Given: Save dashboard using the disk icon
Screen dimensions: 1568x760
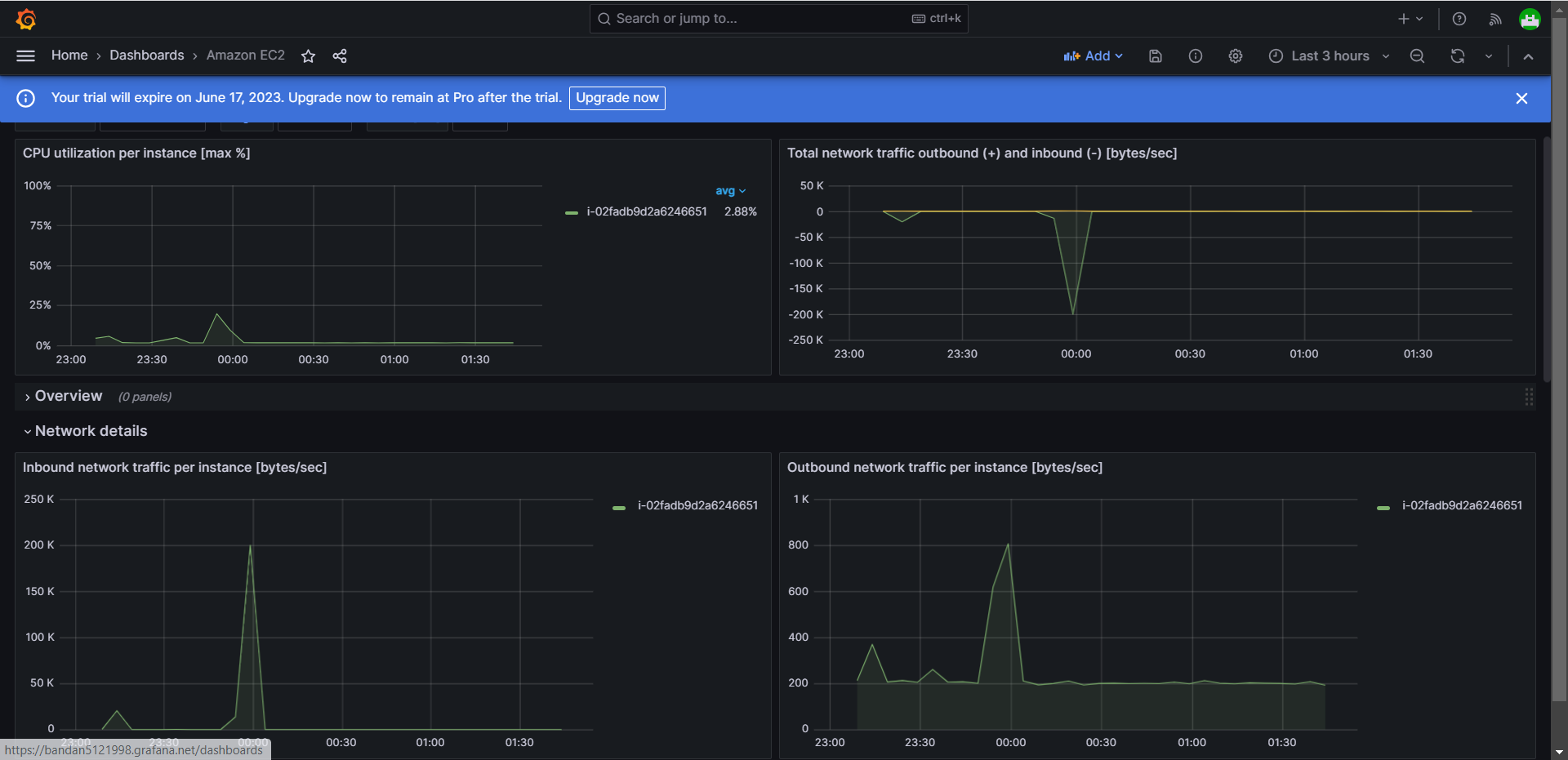Looking at the screenshot, I should pyautogui.click(x=1156, y=56).
